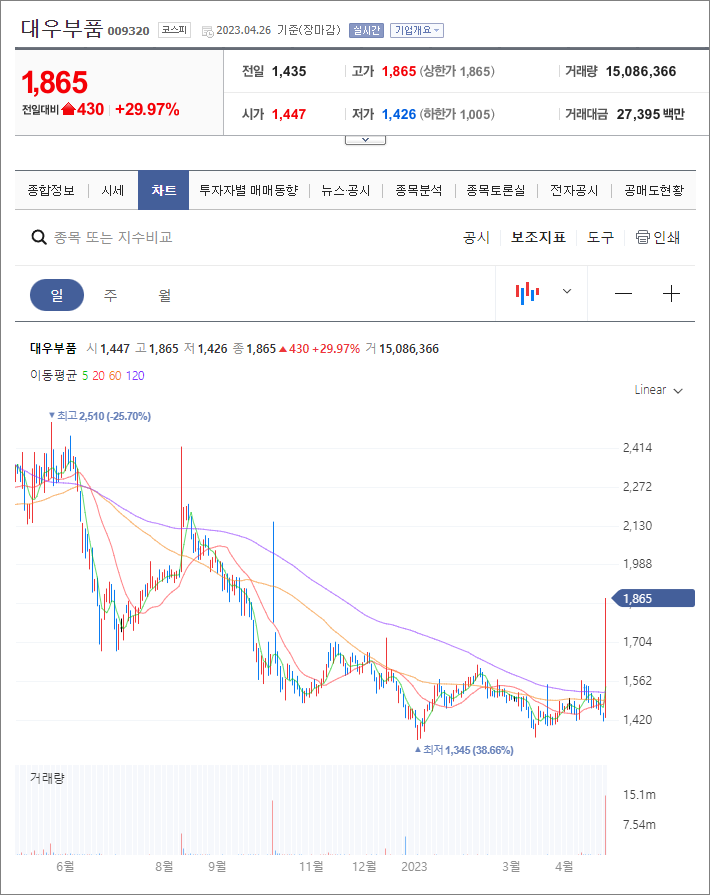This screenshot has height=895, width=710.
Task: Open the 투자자별 매매동향 tab
Action: pyautogui.click(x=248, y=191)
